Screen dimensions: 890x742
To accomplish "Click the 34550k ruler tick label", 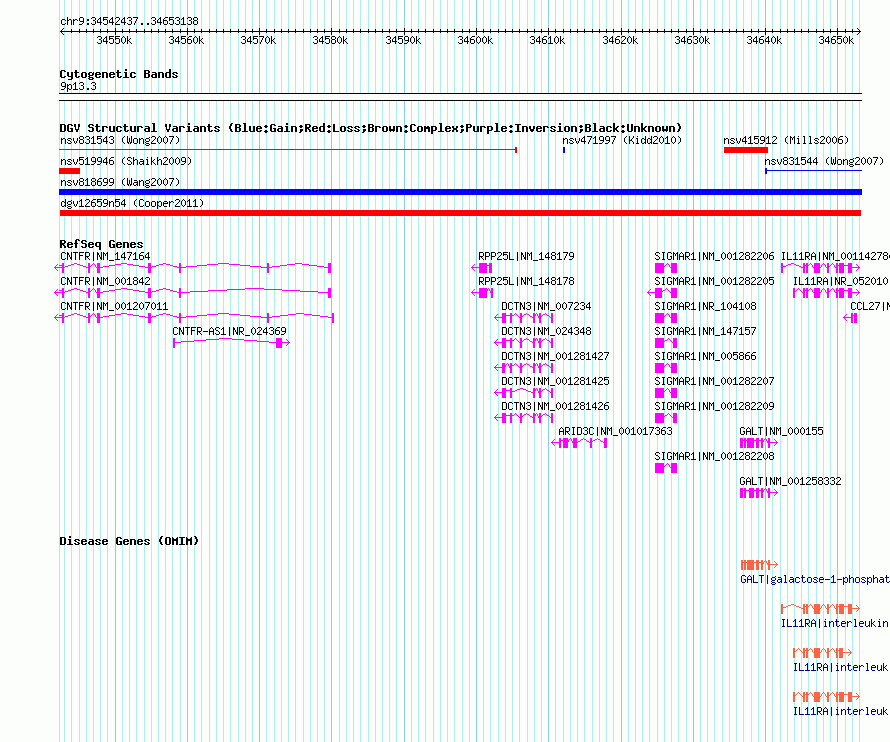I will tap(114, 40).
